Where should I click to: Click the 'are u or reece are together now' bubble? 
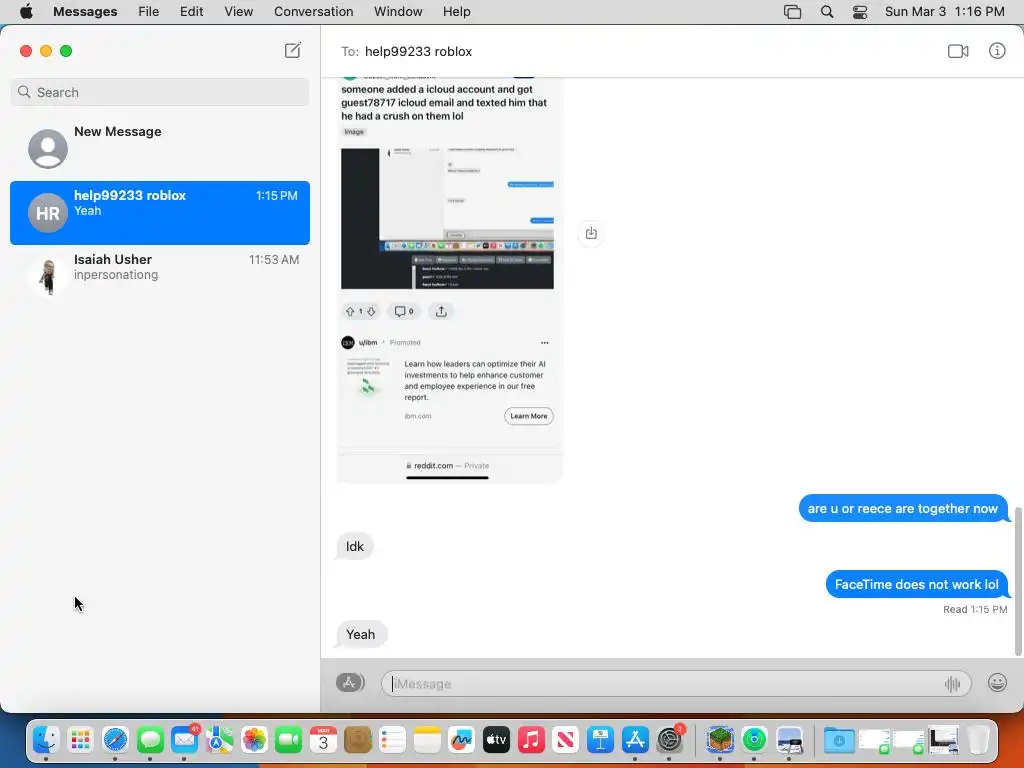(903, 509)
